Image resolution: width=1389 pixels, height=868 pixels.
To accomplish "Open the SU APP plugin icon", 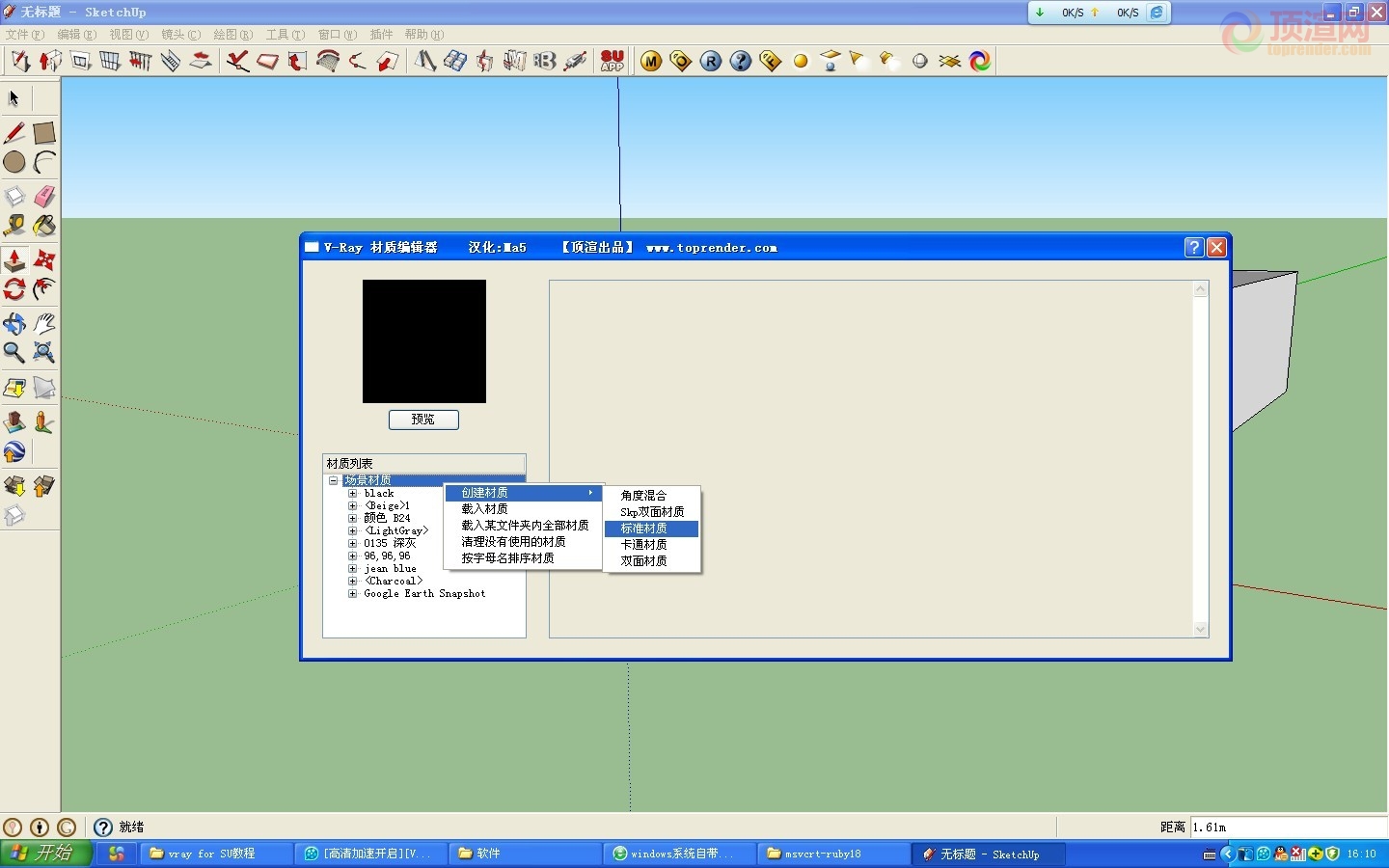I will [x=612, y=61].
